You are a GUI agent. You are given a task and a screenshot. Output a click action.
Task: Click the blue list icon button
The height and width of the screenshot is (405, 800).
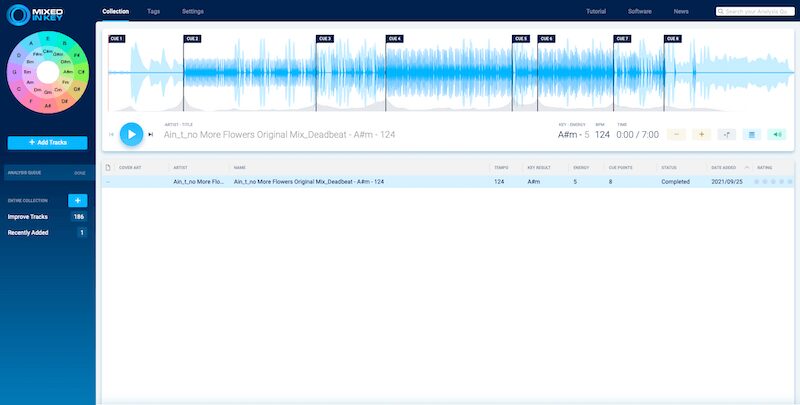(752, 134)
